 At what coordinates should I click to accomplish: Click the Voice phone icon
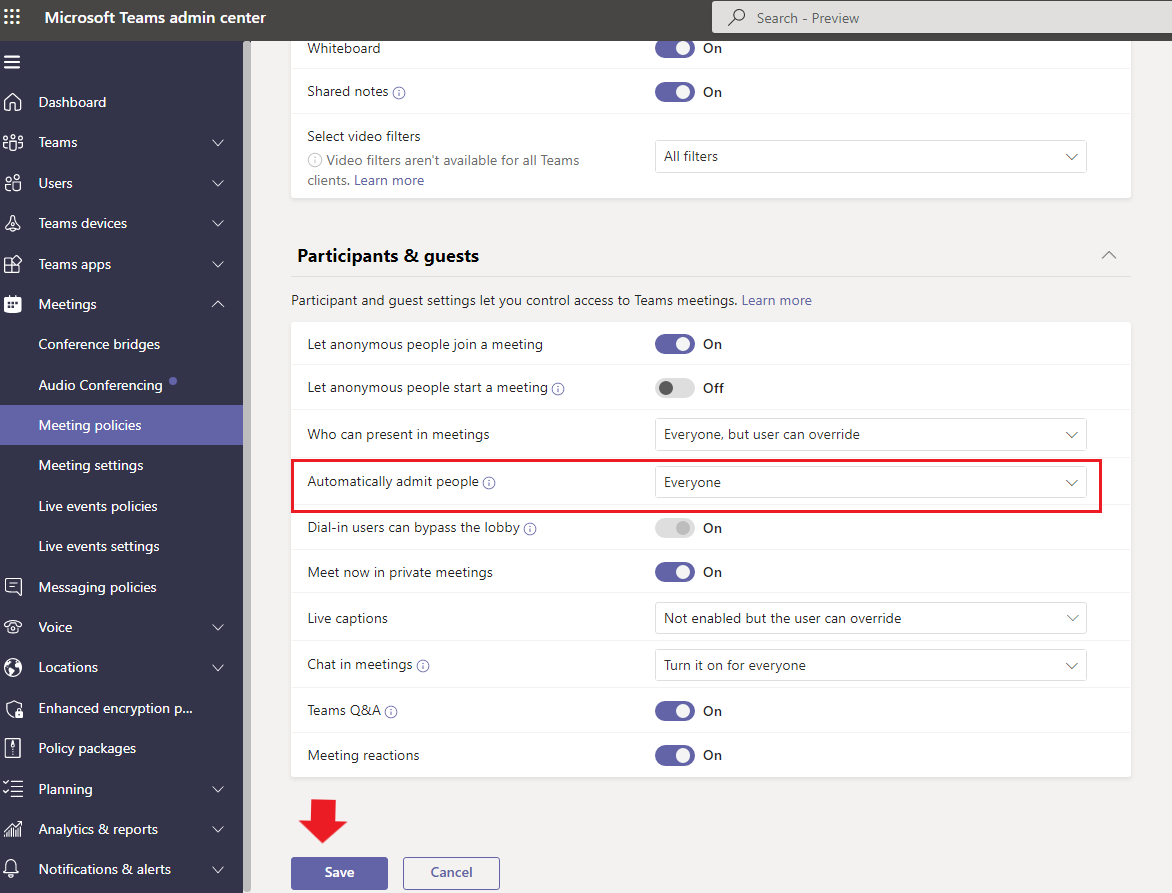point(13,627)
